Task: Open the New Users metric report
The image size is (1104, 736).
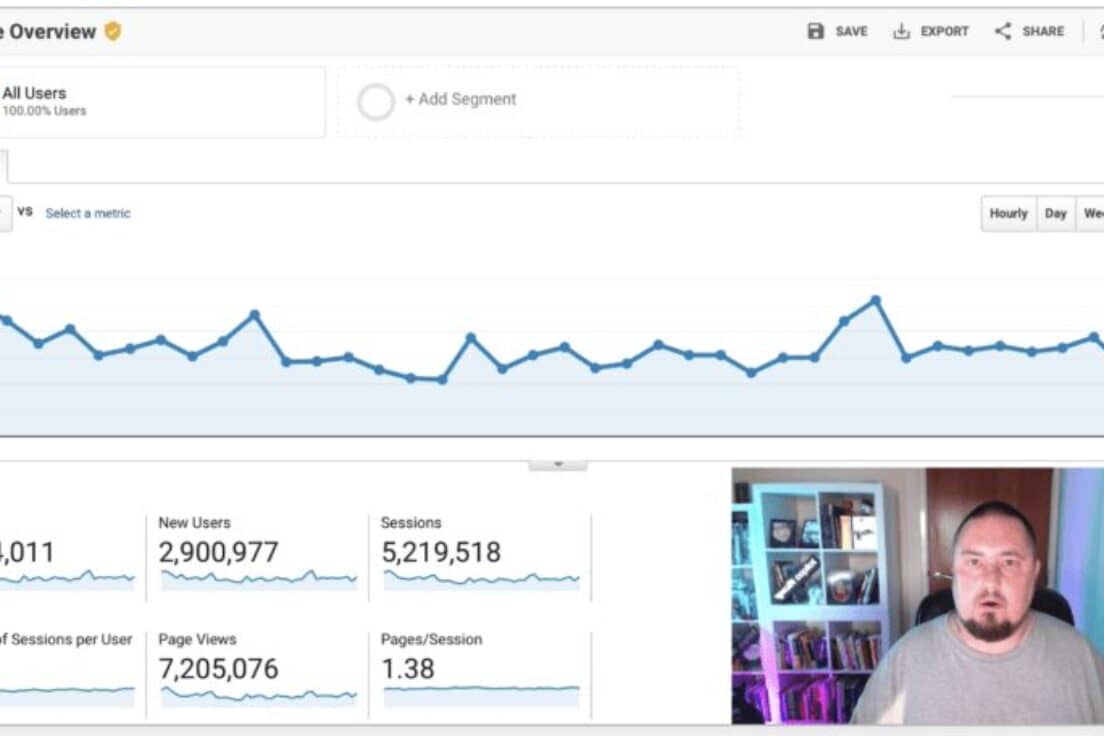Action: click(195, 522)
